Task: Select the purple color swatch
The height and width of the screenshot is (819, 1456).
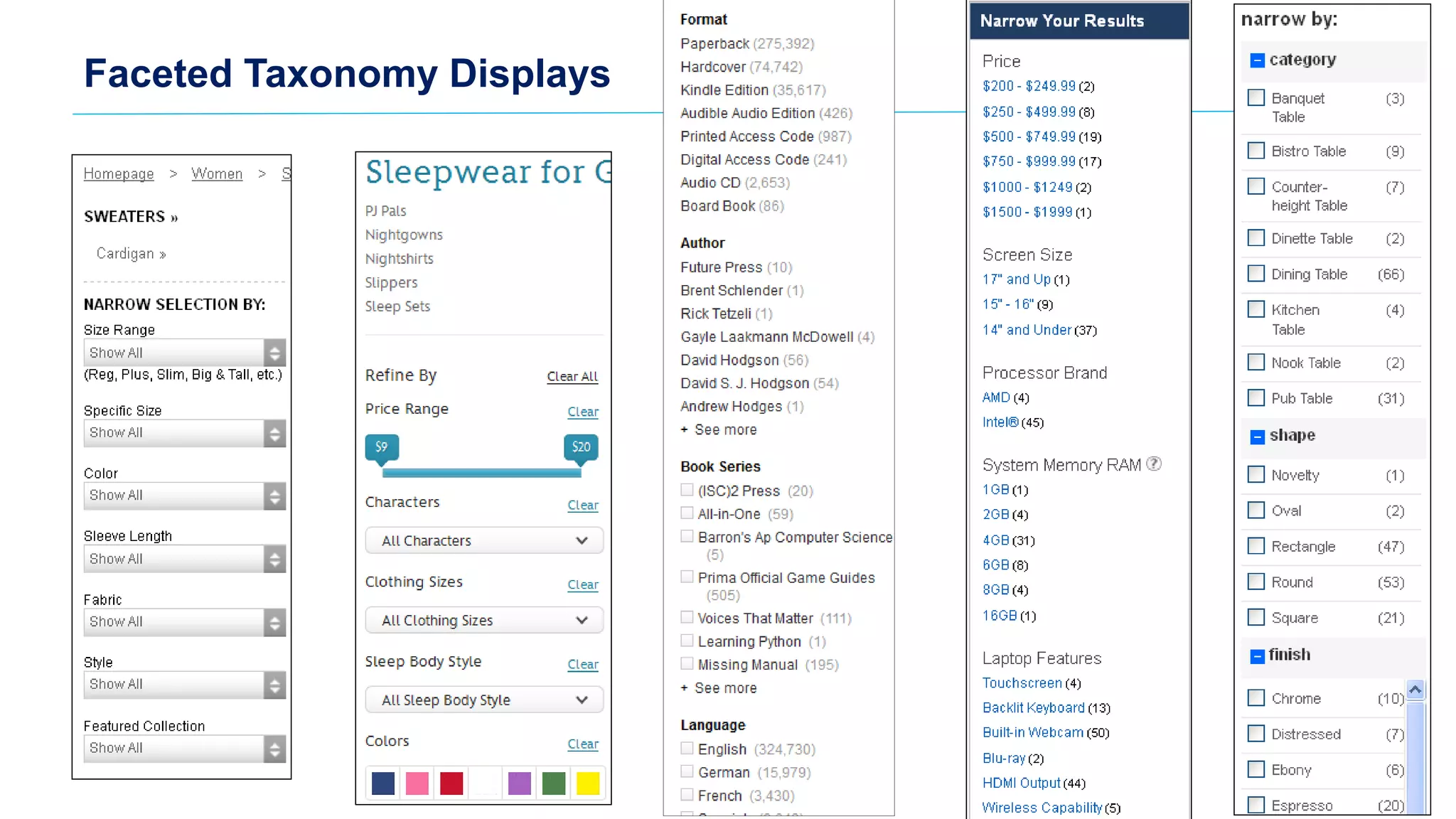Action: (x=520, y=783)
